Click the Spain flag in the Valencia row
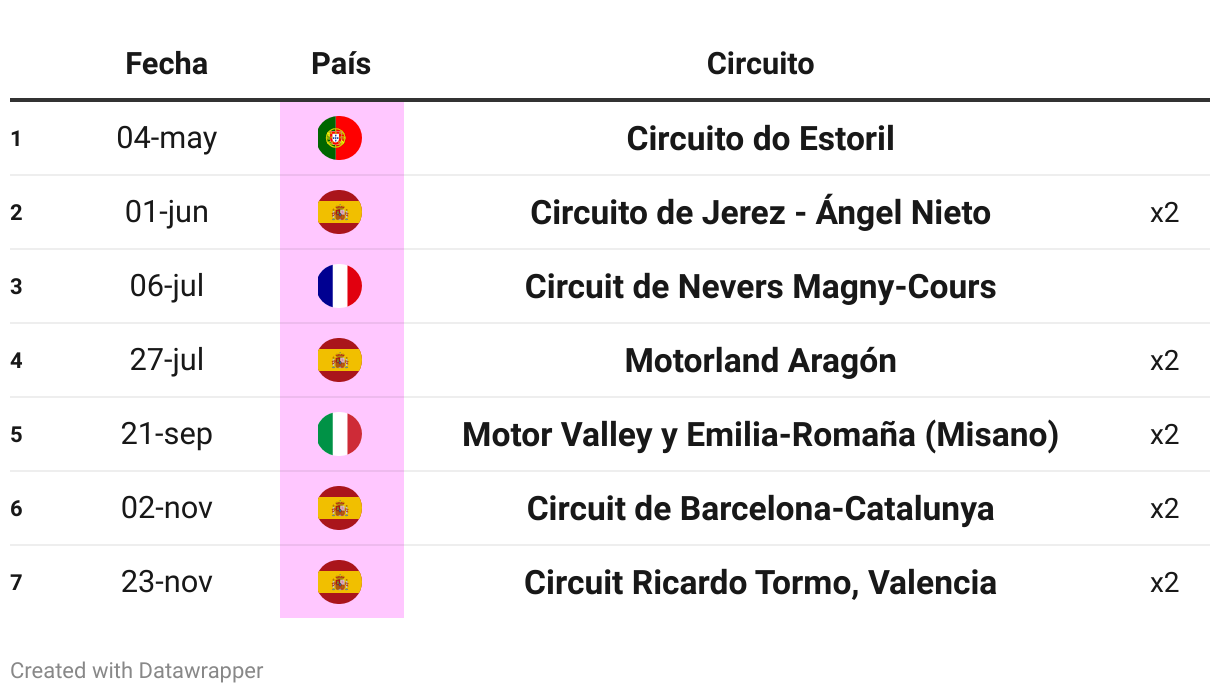Screen dimensions: 1220x694 click(340, 582)
